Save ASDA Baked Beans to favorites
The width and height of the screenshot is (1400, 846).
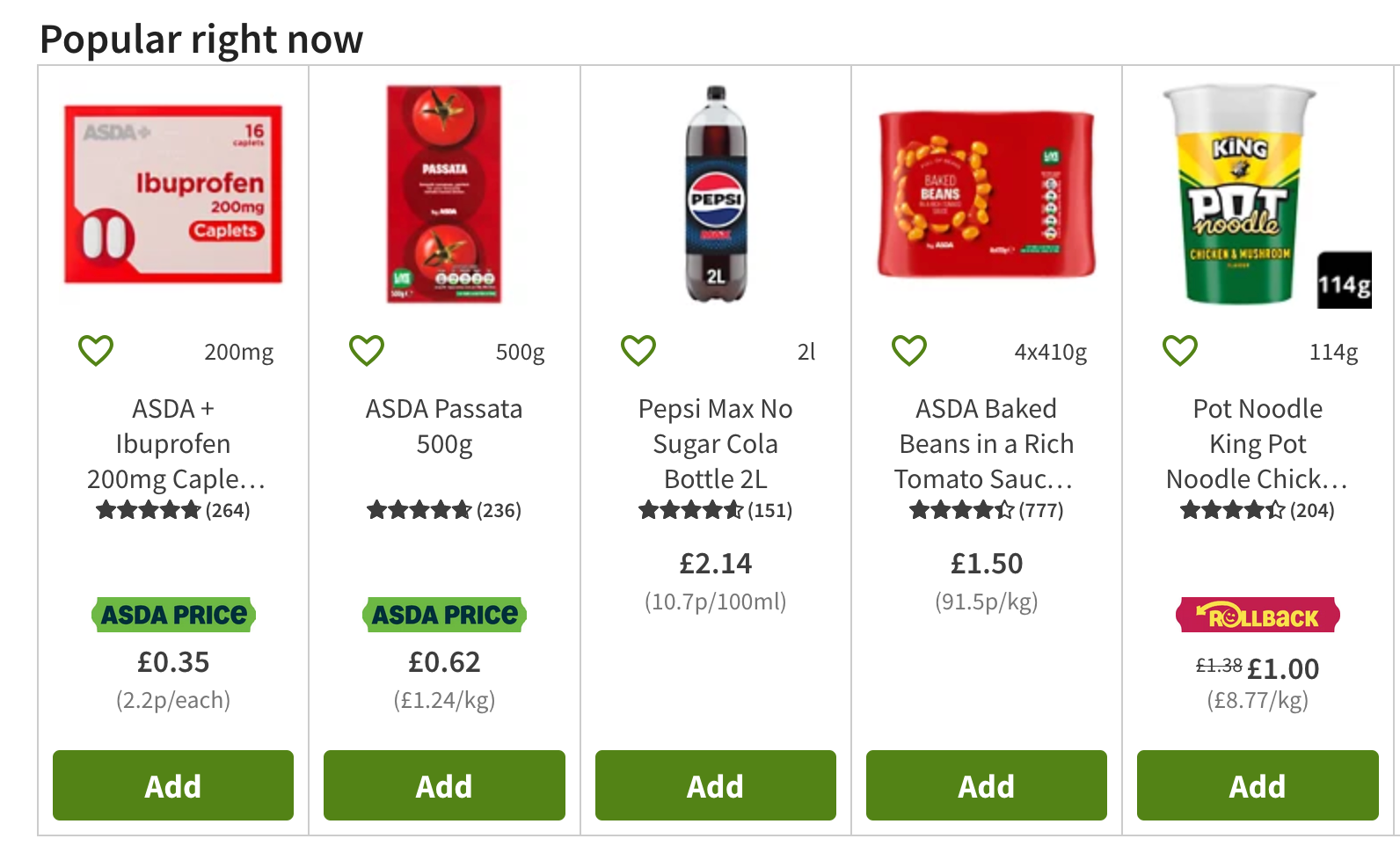[909, 350]
